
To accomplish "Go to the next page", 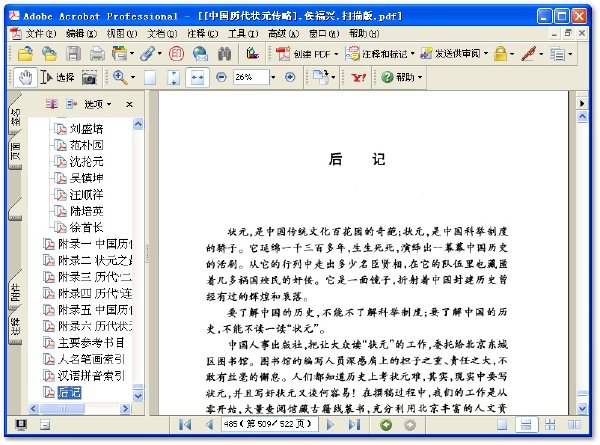I will pyautogui.click(x=330, y=425).
